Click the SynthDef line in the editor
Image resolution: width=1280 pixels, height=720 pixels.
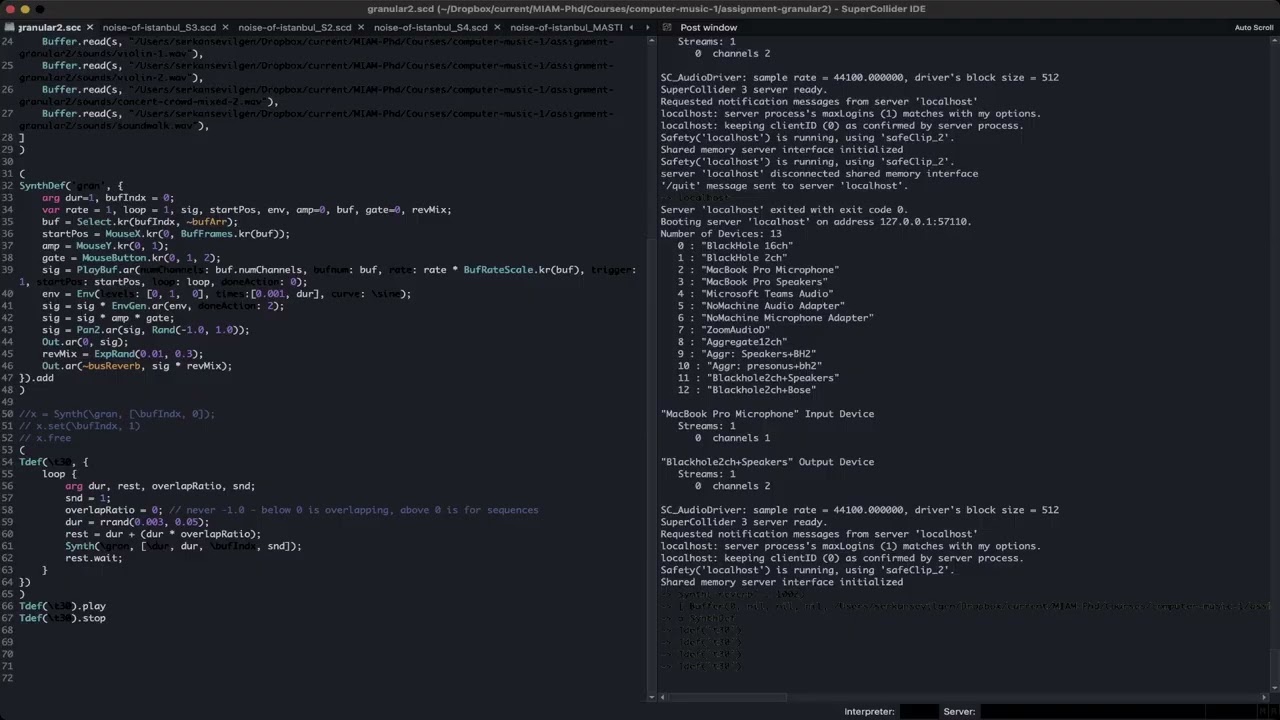71,186
